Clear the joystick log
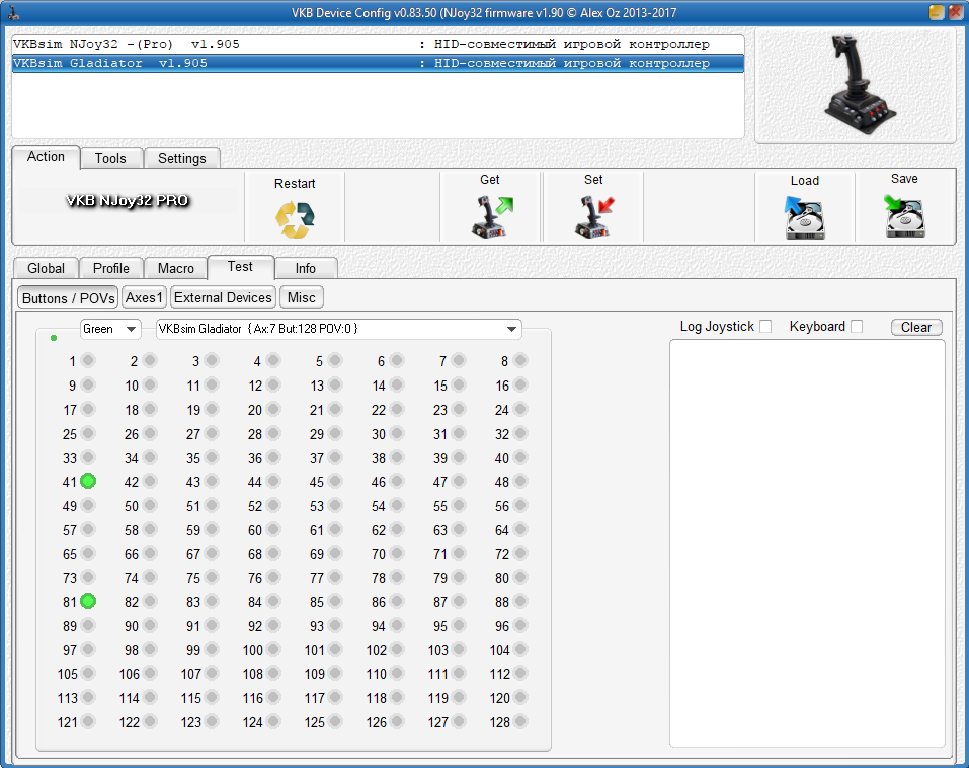This screenshot has width=969, height=768. coord(916,327)
